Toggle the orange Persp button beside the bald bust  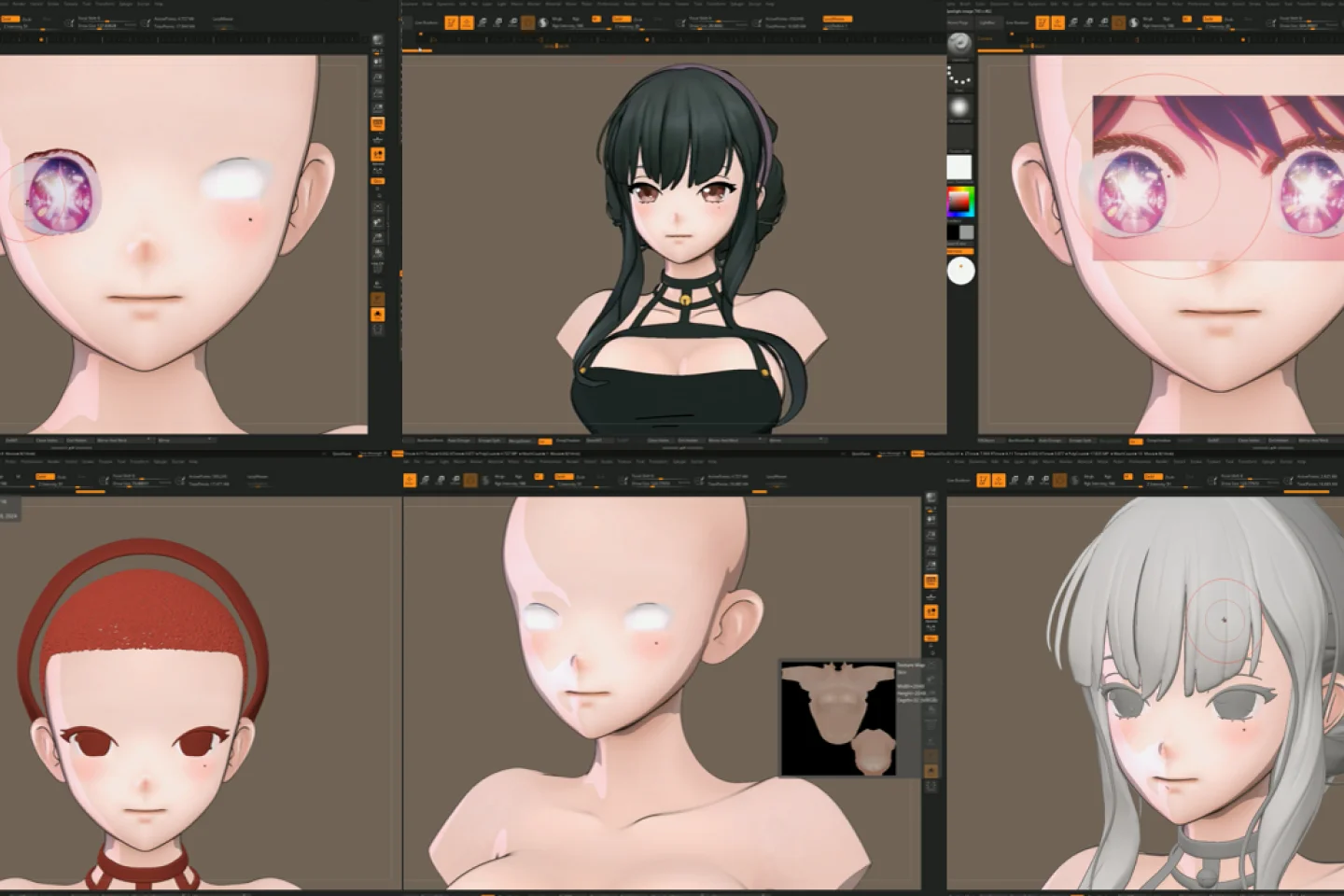931,581
